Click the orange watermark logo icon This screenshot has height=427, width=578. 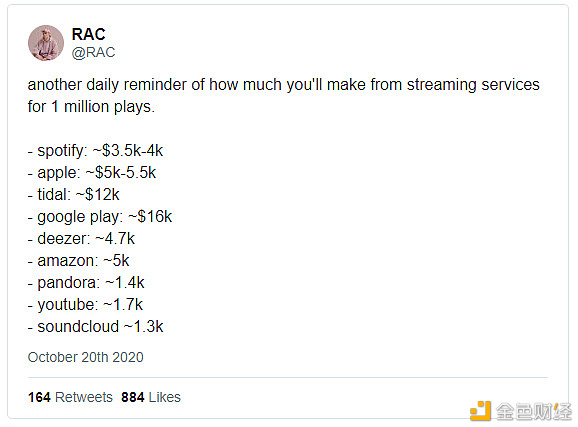(480, 411)
